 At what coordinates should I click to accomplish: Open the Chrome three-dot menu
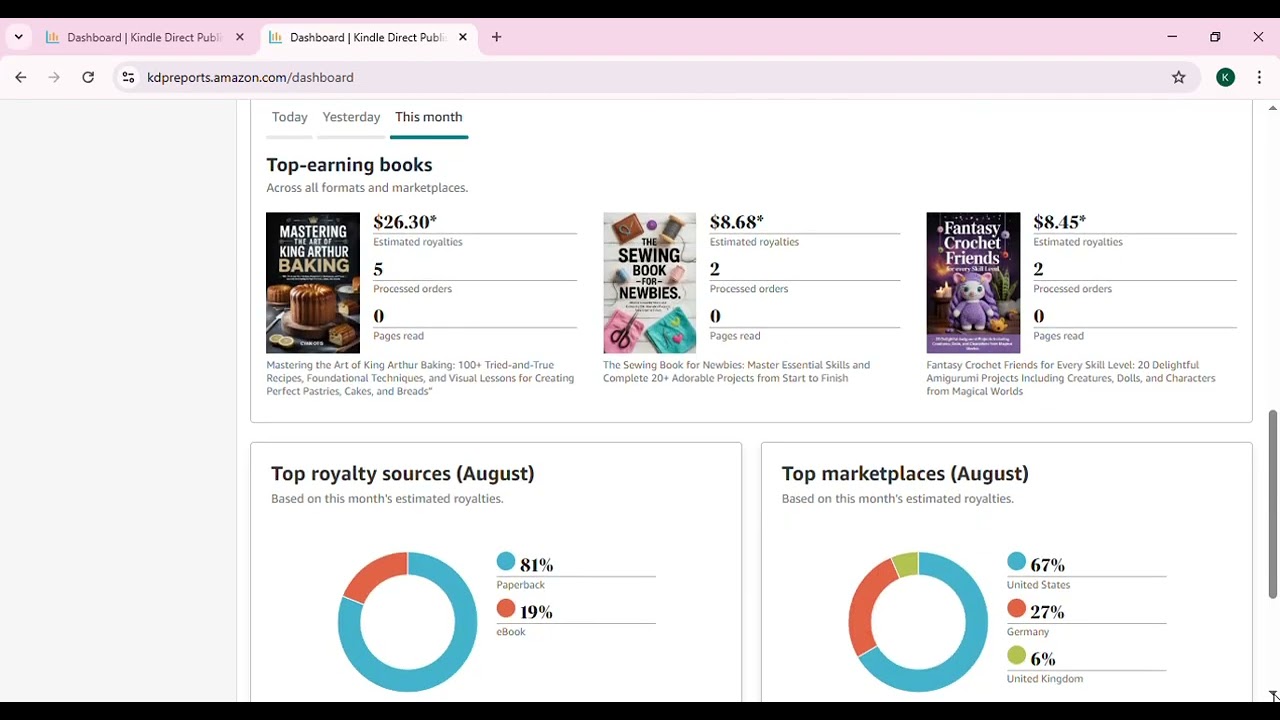[1260, 77]
